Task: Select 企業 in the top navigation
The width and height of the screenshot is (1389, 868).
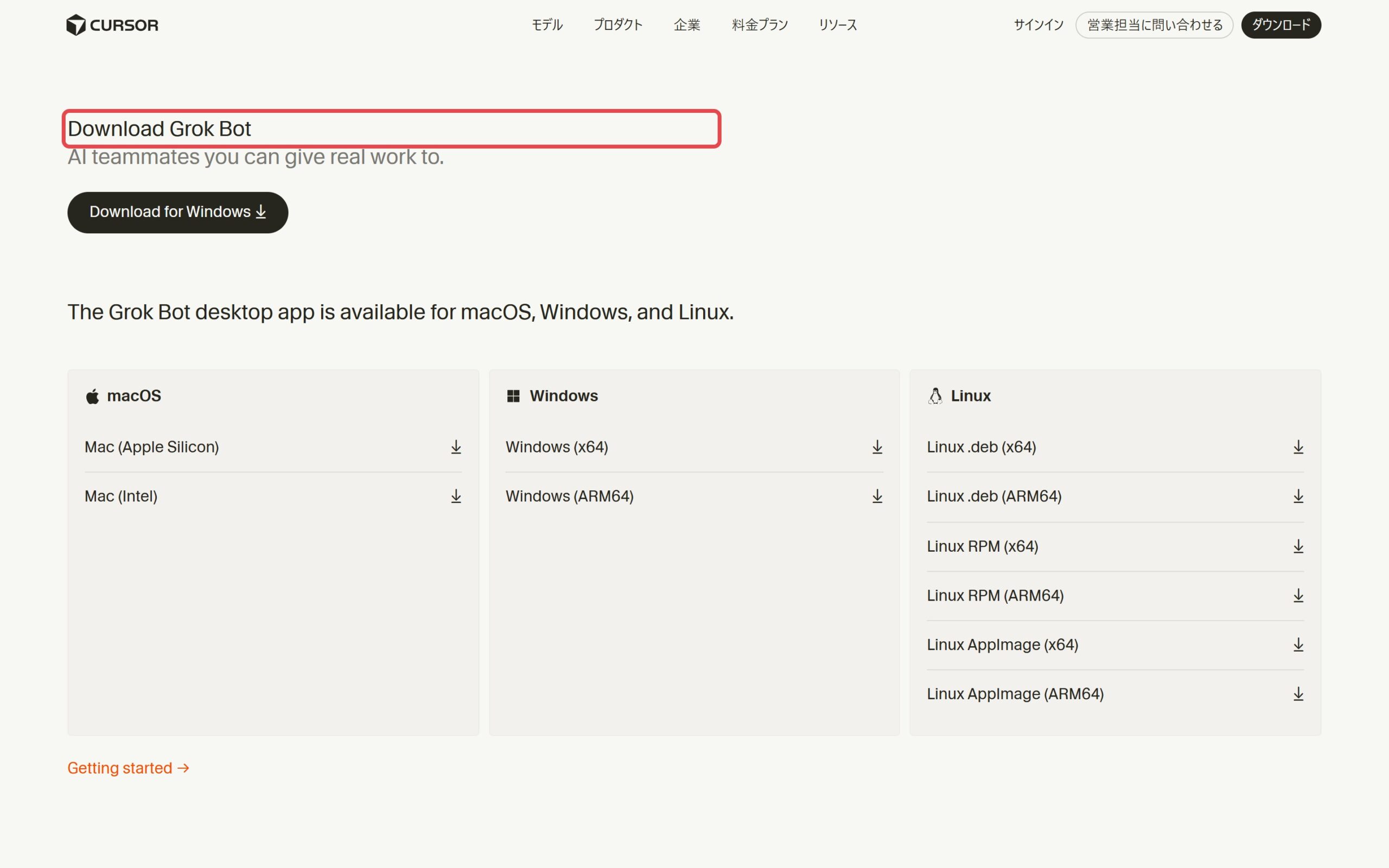Action: point(687,25)
